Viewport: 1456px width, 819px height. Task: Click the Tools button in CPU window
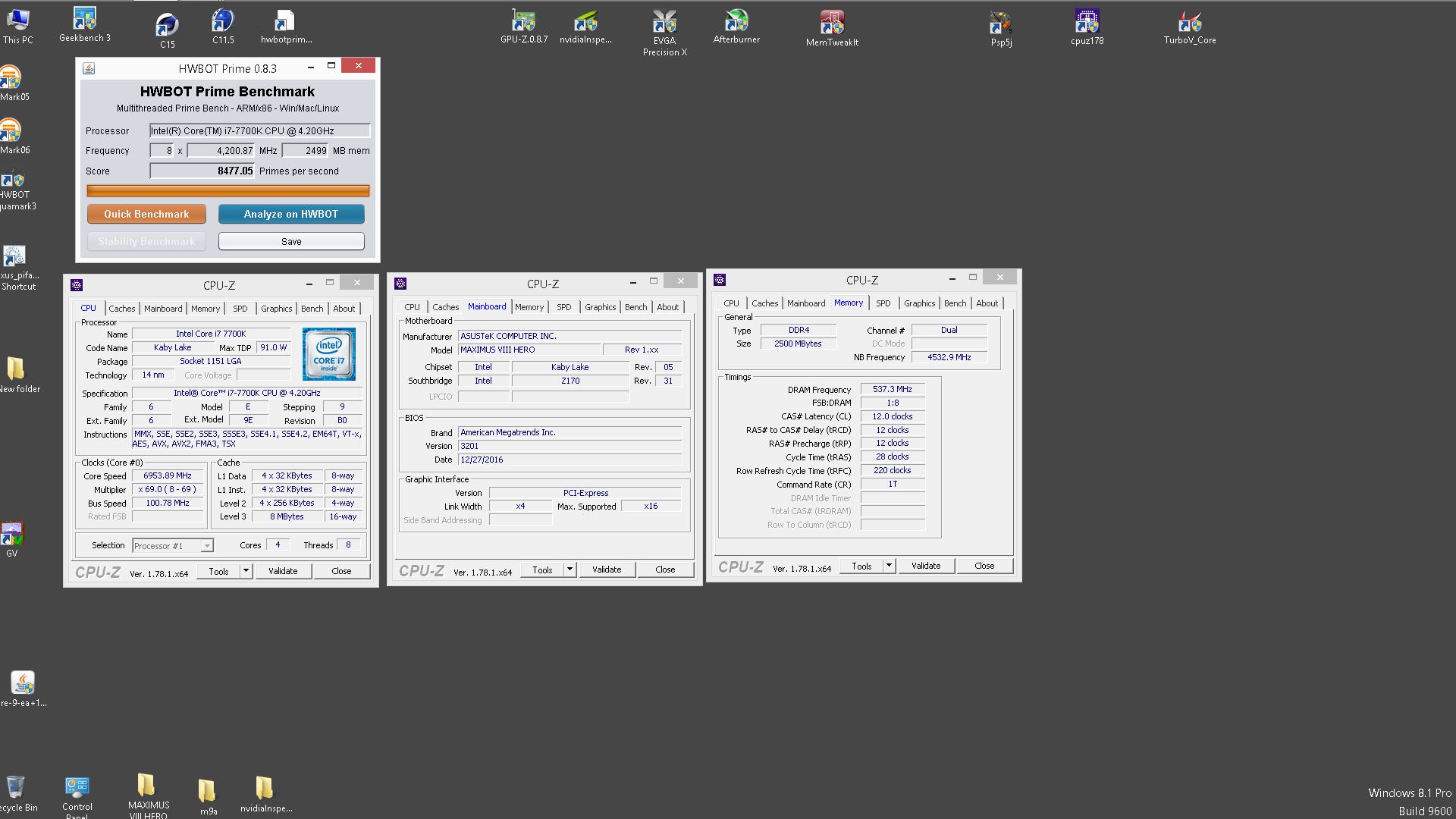(x=218, y=571)
